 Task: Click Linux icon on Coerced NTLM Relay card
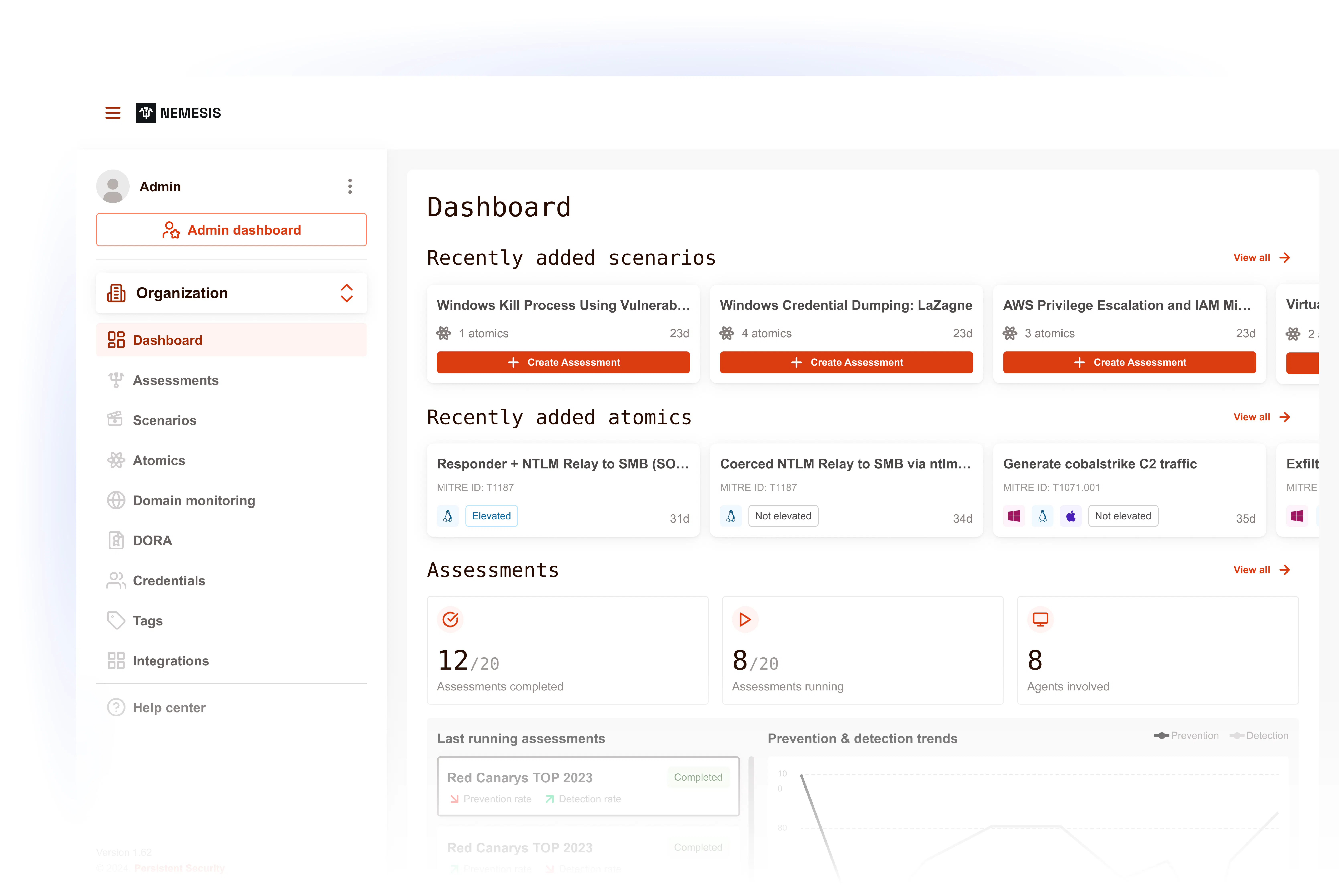tap(731, 516)
